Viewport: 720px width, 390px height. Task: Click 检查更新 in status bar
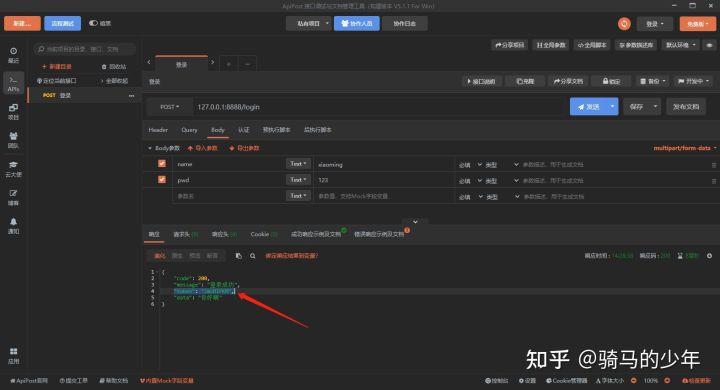pos(697,380)
